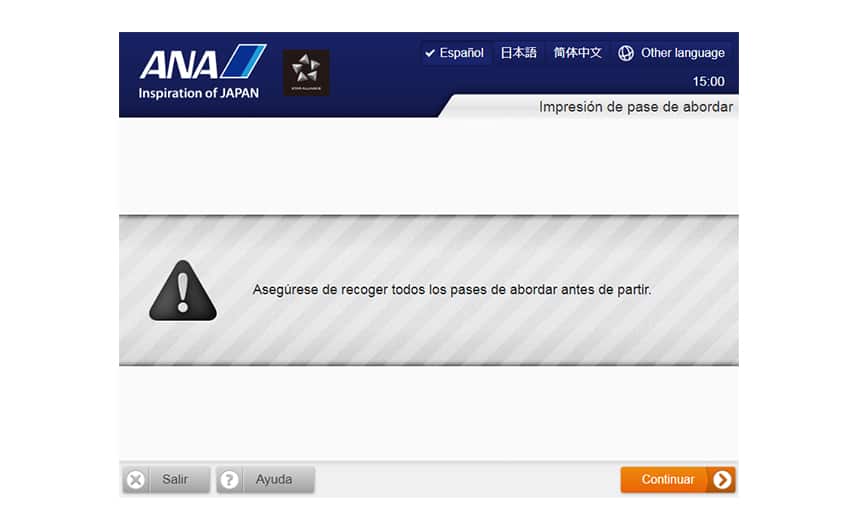Image resolution: width=858 pixels, height=530 pixels.
Task: Click the 15:00 clock display
Action: 708,81
